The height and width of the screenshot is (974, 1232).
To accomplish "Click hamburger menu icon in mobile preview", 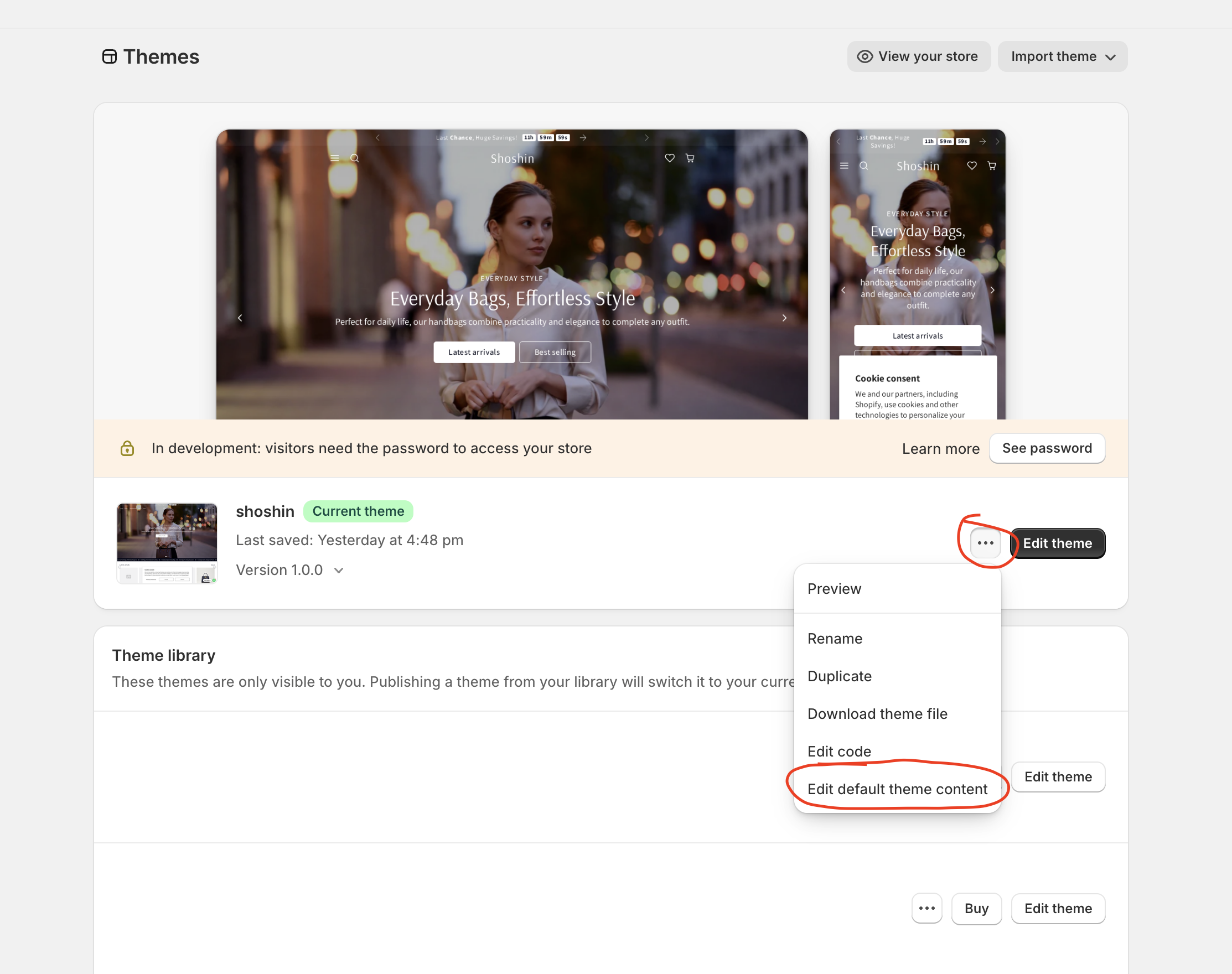I will (844, 165).
